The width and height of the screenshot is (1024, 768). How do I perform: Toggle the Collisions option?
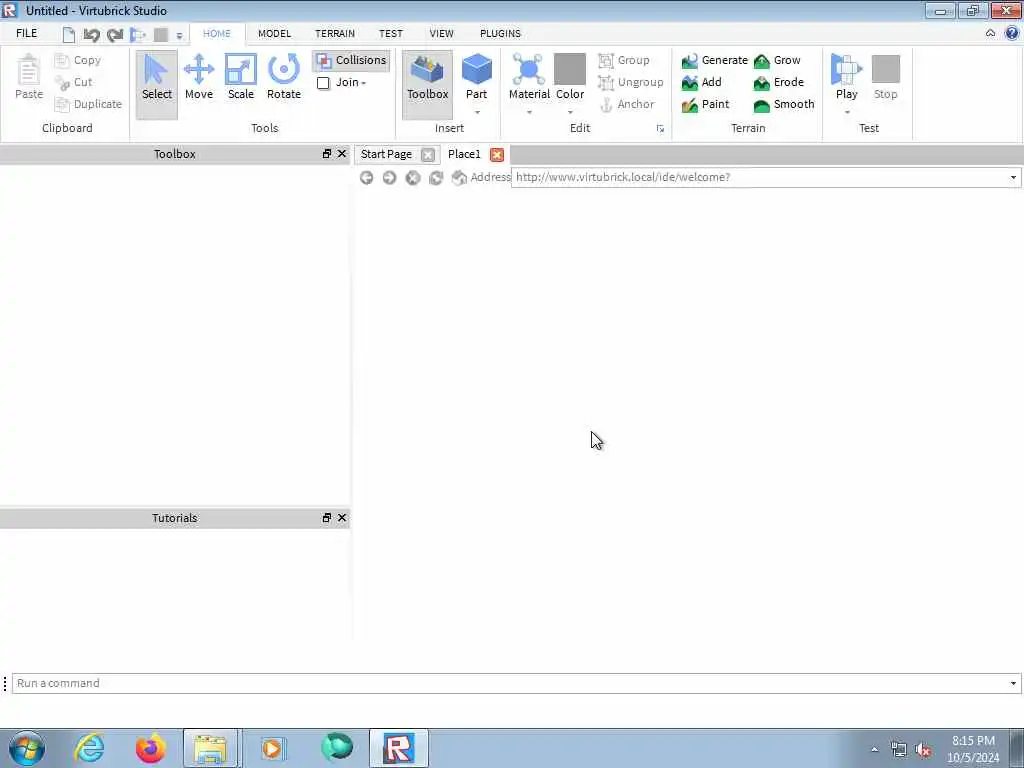tap(351, 60)
